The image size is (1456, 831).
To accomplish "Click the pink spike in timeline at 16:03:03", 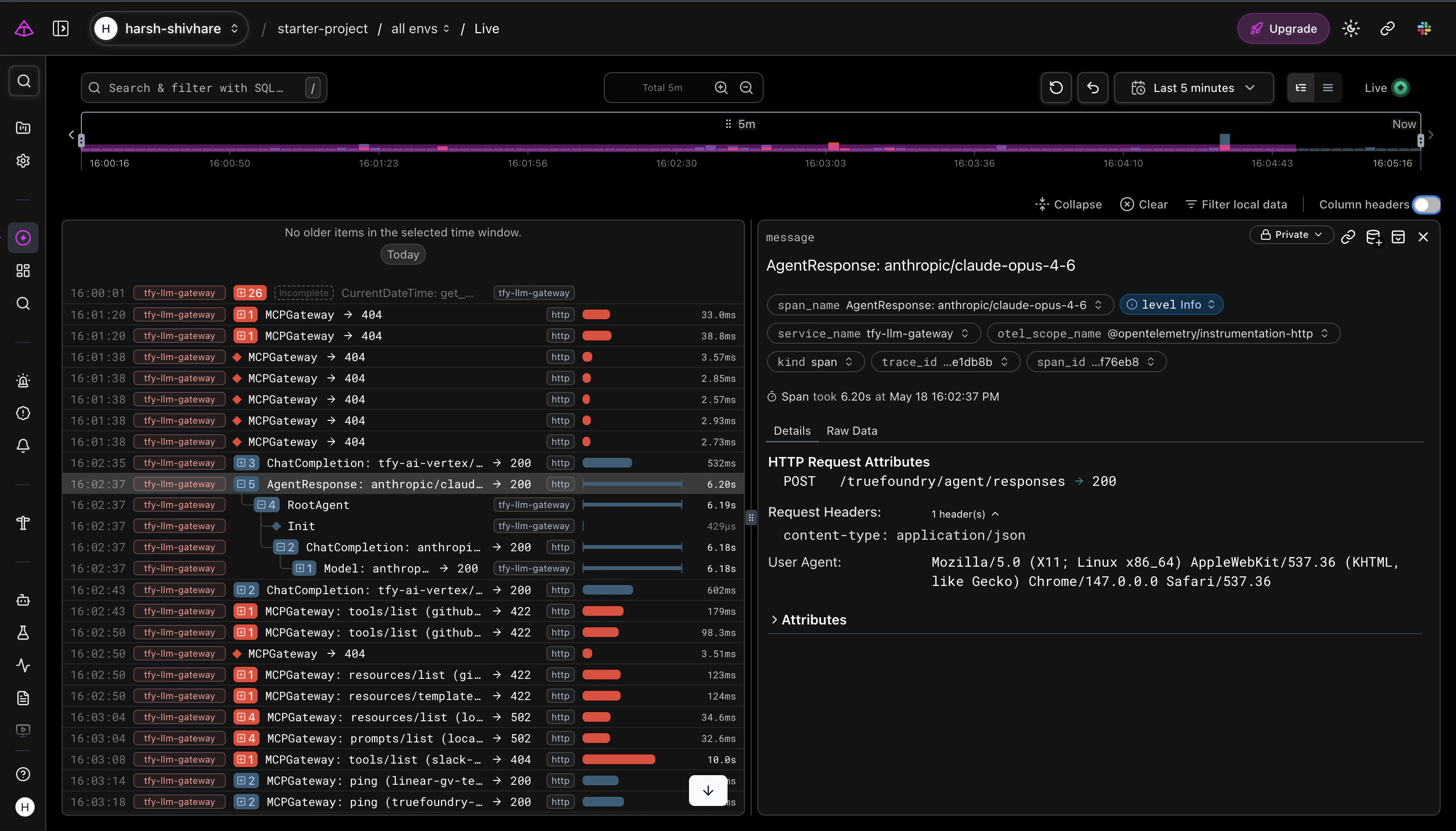I will coord(833,147).
